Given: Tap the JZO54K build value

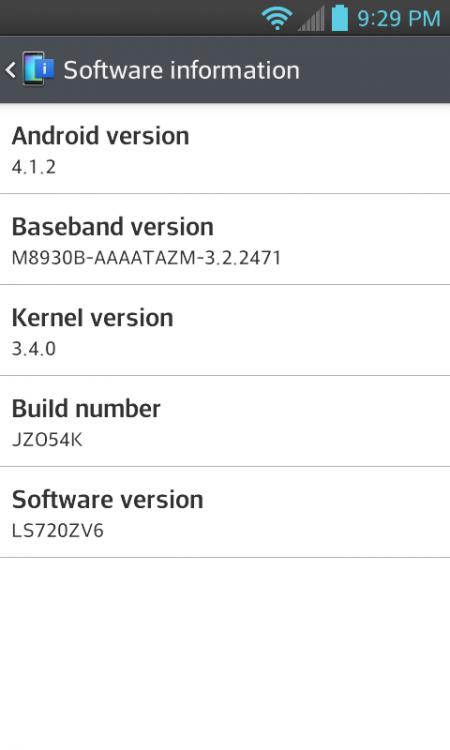Looking at the screenshot, I should click(x=47, y=440).
